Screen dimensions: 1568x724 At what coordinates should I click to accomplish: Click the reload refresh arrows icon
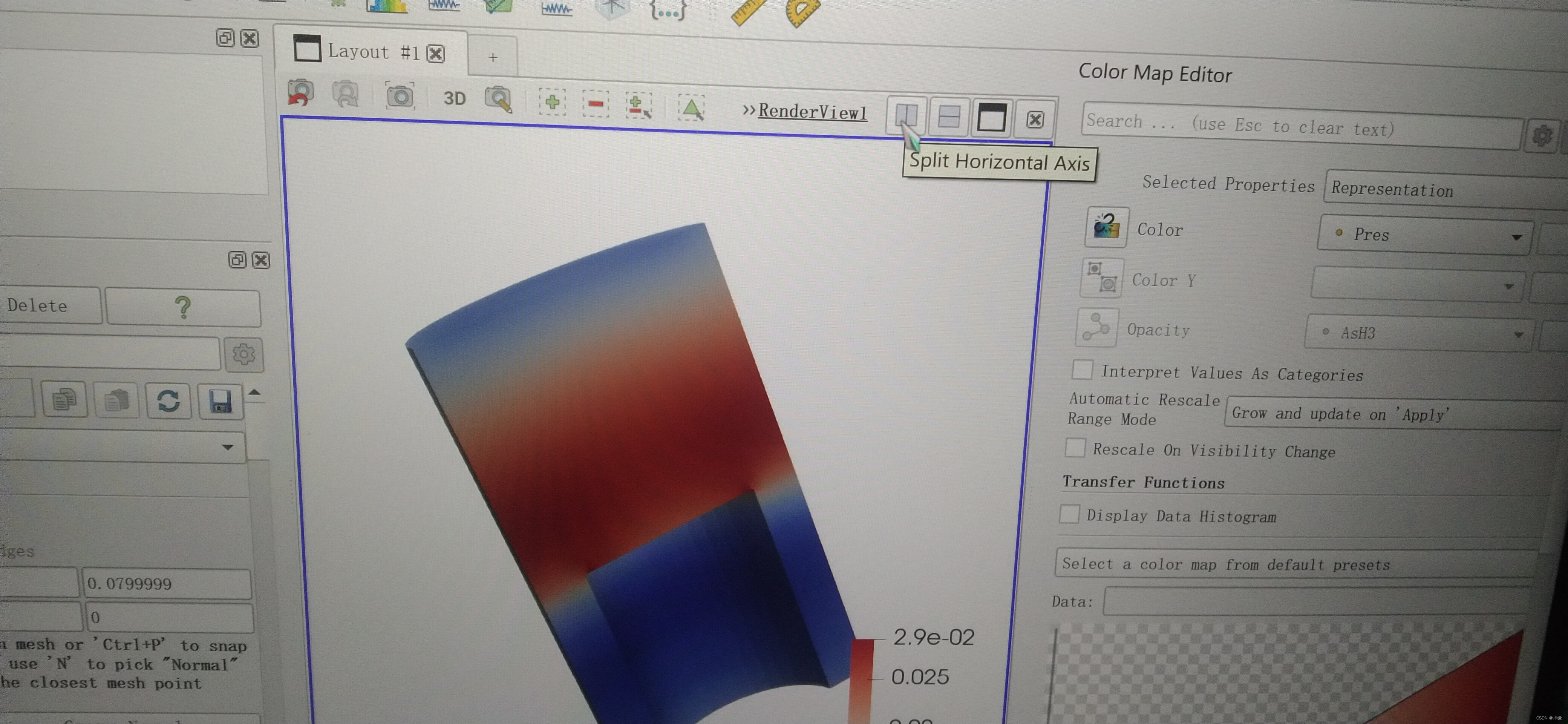pyautogui.click(x=168, y=401)
